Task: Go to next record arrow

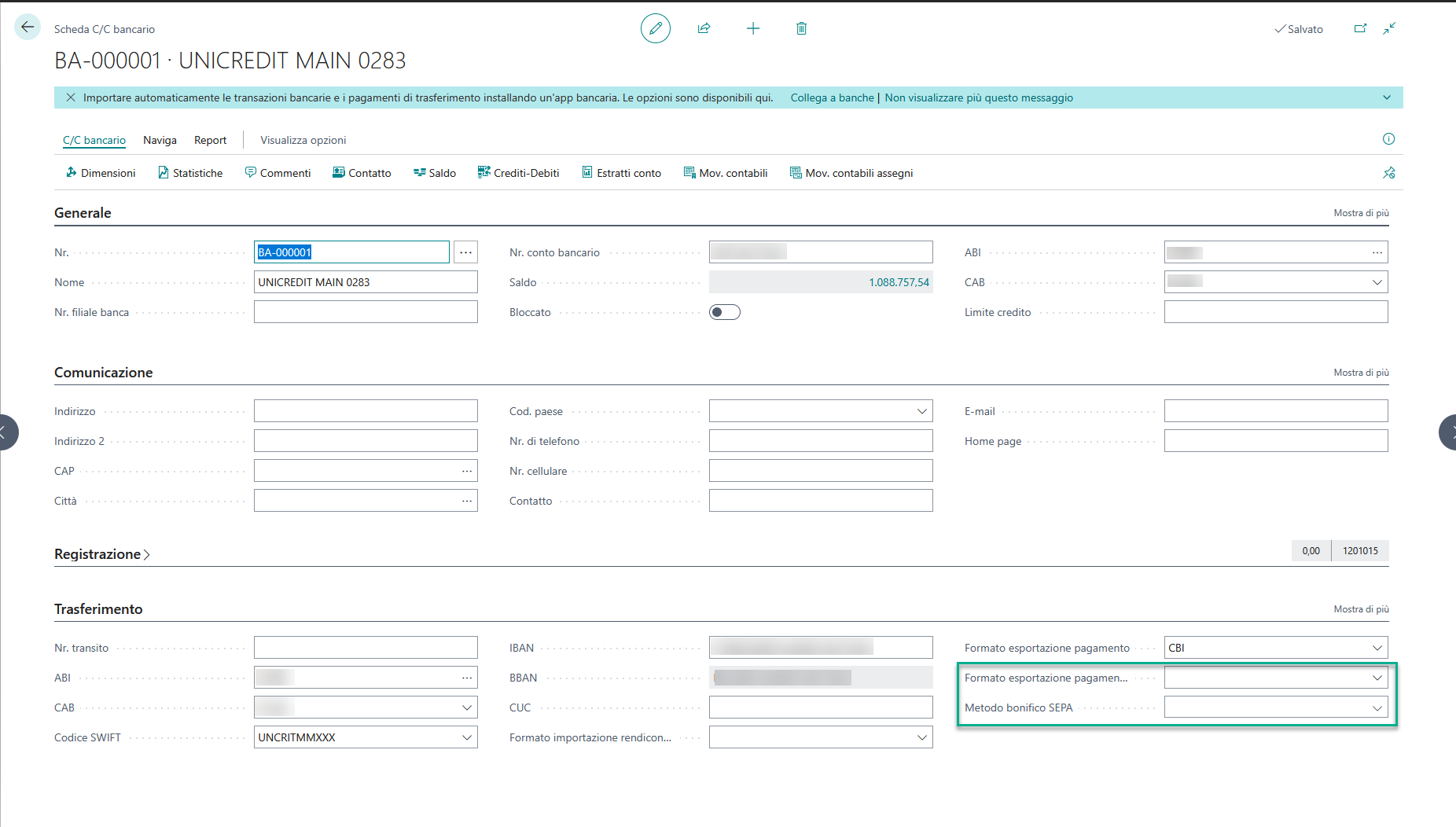Action: coord(1449,432)
